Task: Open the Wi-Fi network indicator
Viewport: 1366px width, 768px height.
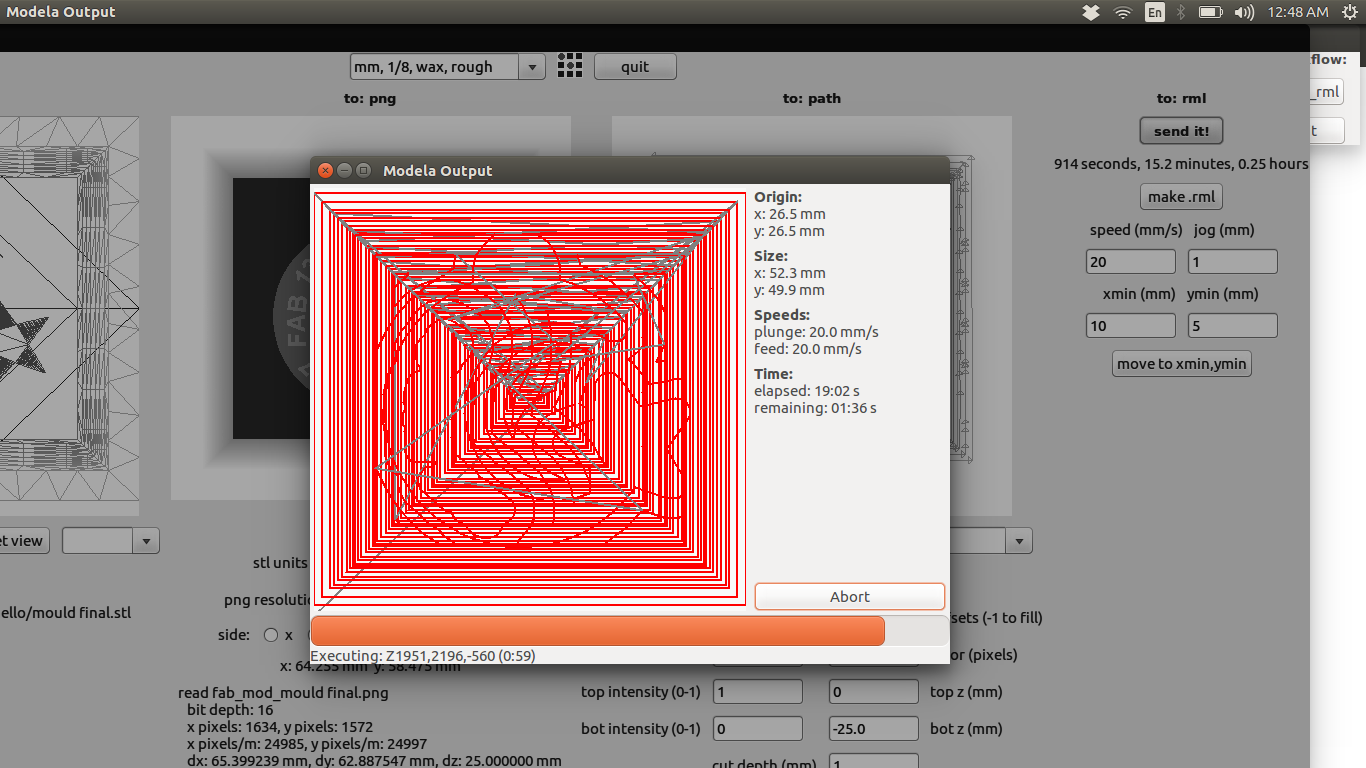Action: click(1123, 12)
